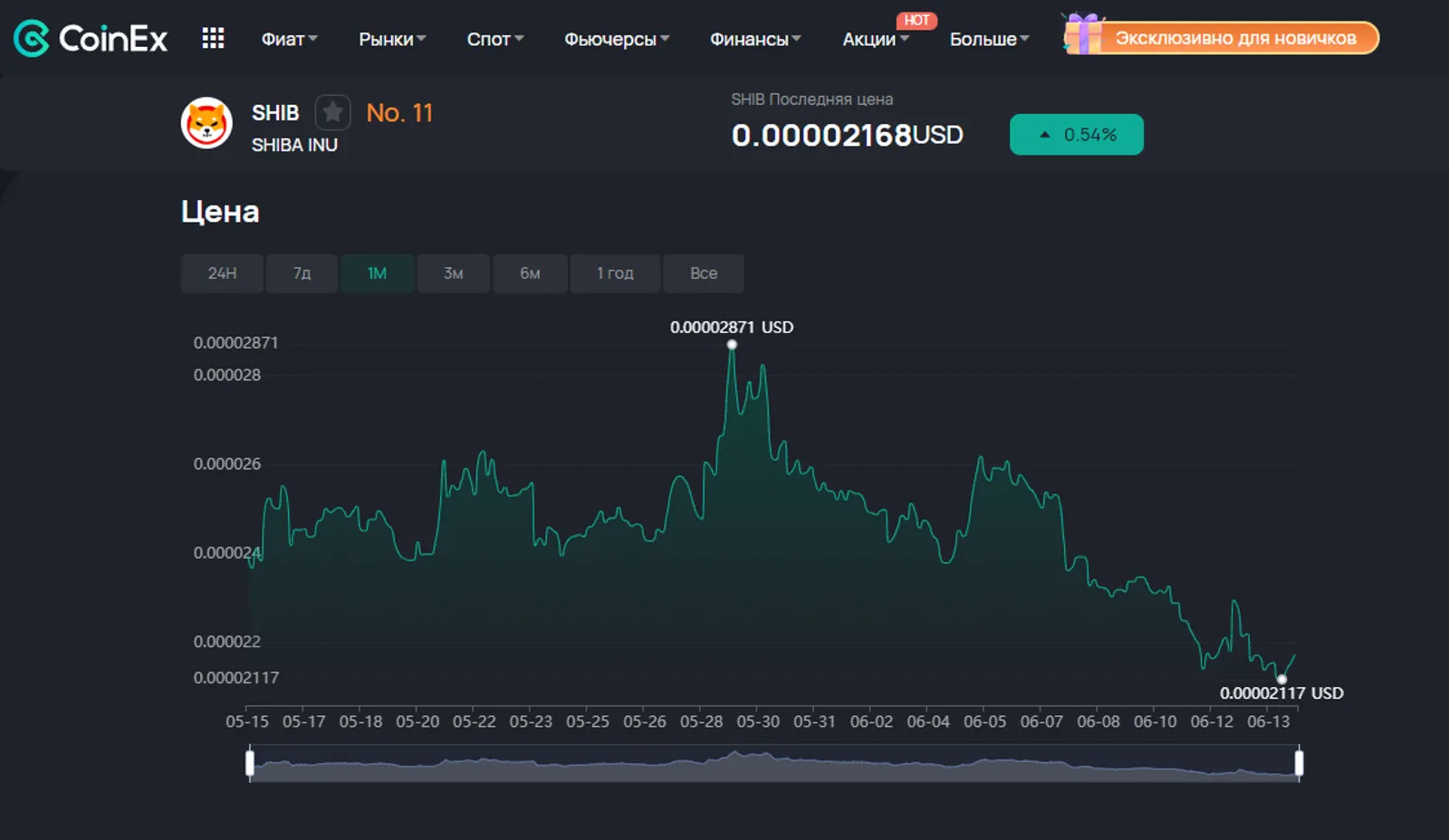Click the HOT badge above Акции
Image resolution: width=1449 pixels, height=840 pixels.
(916, 20)
